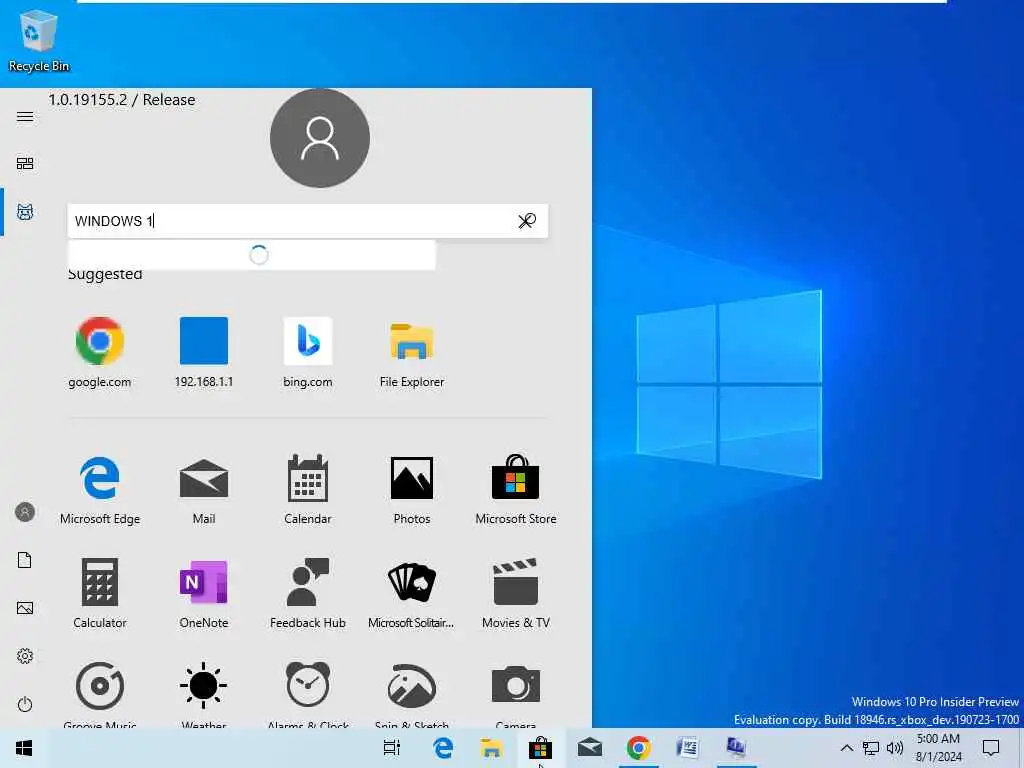Switch to the tiles layout sidebar icon

pyautogui.click(x=25, y=163)
